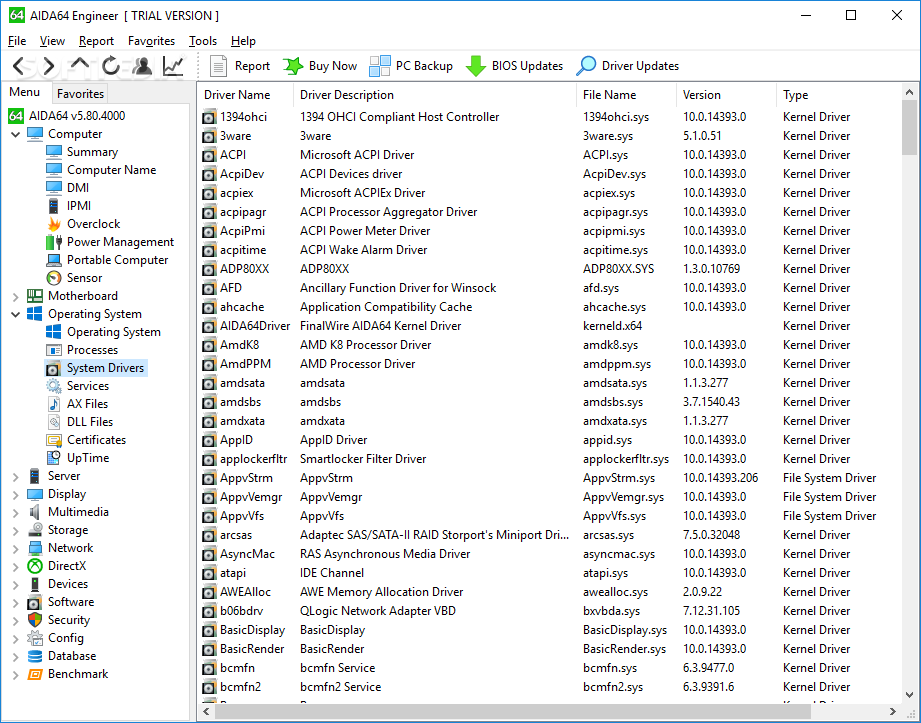The height and width of the screenshot is (723, 921).
Task: Open Driver Updates from the toolbar
Action: pos(627,66)
